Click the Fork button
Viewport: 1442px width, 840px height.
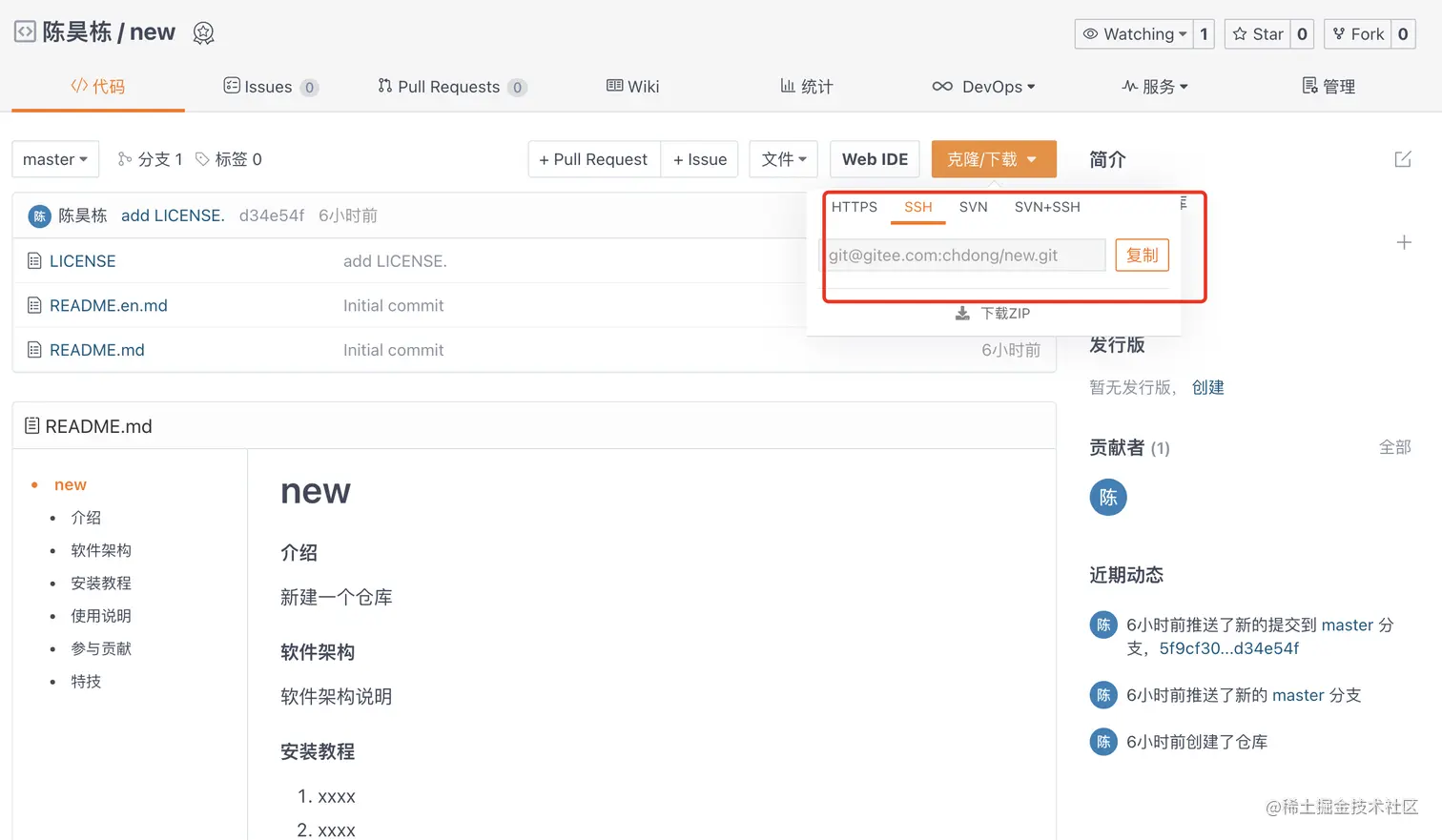click(1358, 34)
